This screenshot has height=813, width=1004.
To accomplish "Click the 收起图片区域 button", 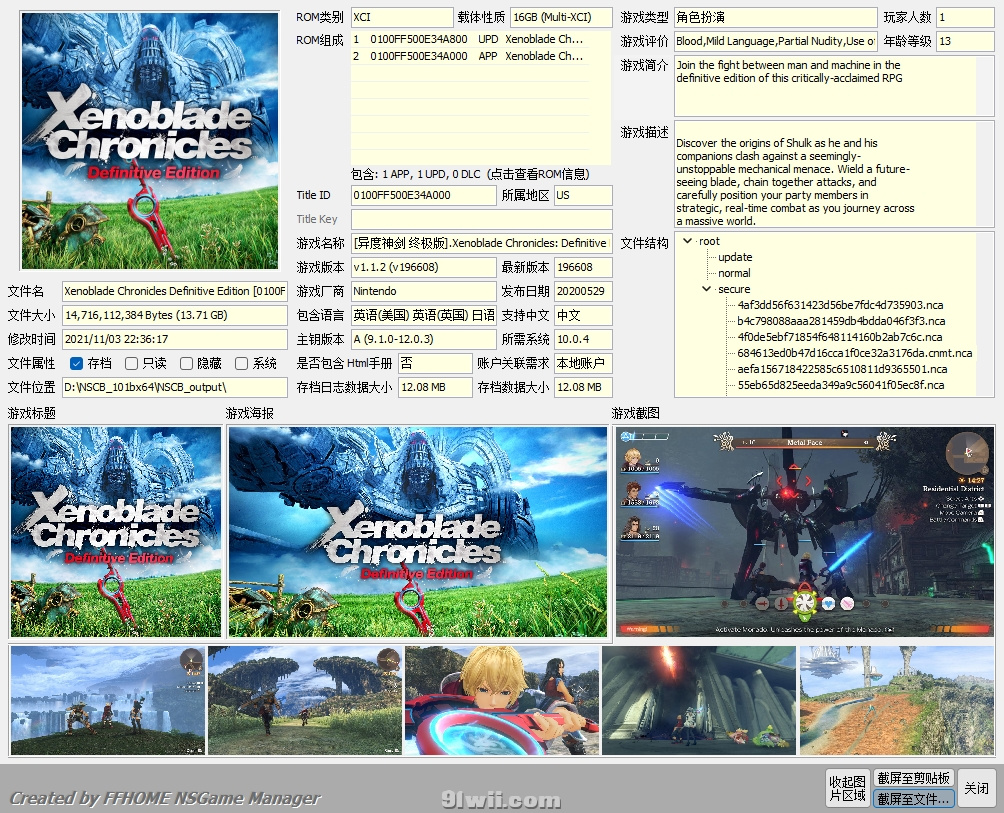I will [847, 788].
